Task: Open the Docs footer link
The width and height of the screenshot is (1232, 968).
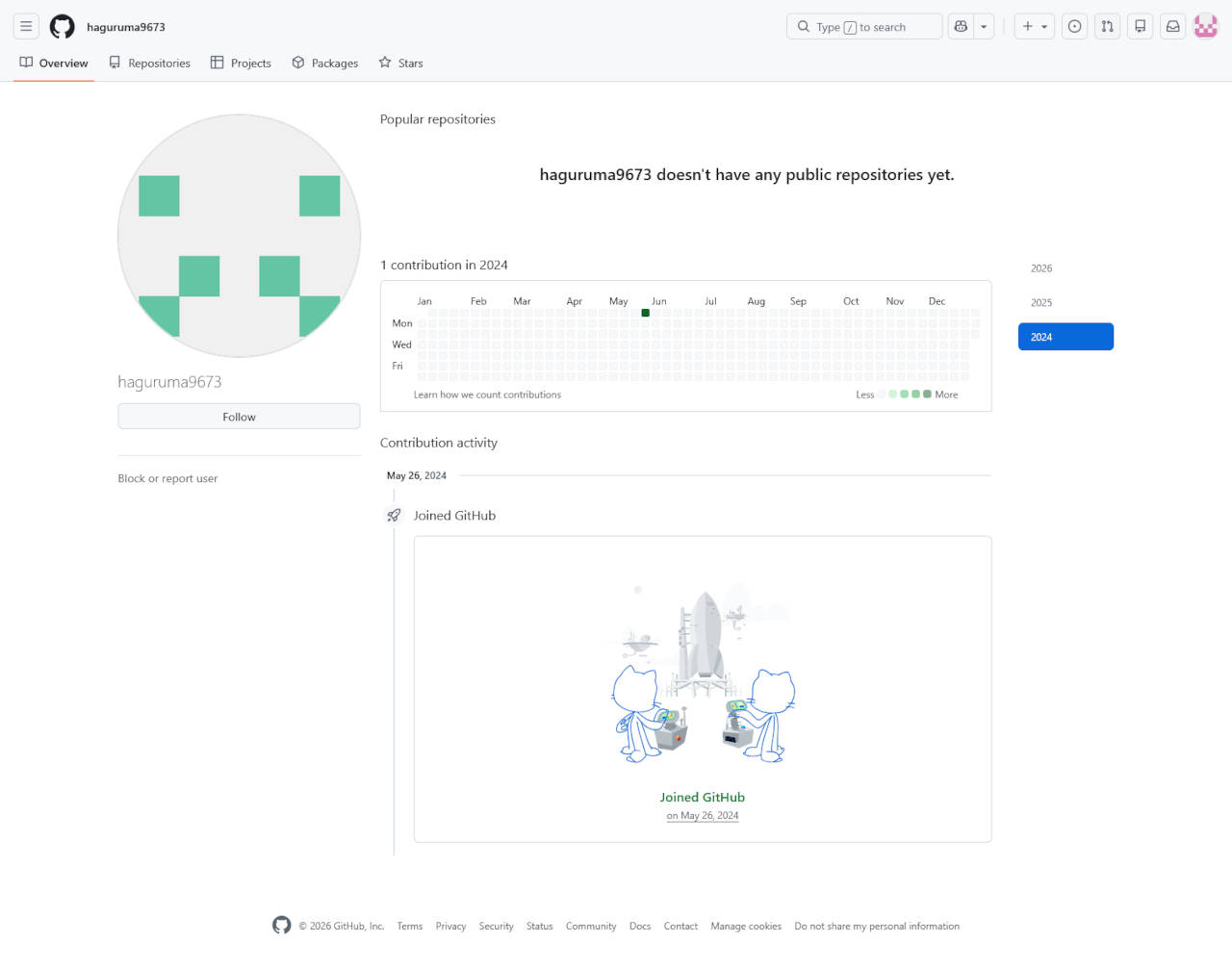Action: pyautogui.click(x=640, y=927)
